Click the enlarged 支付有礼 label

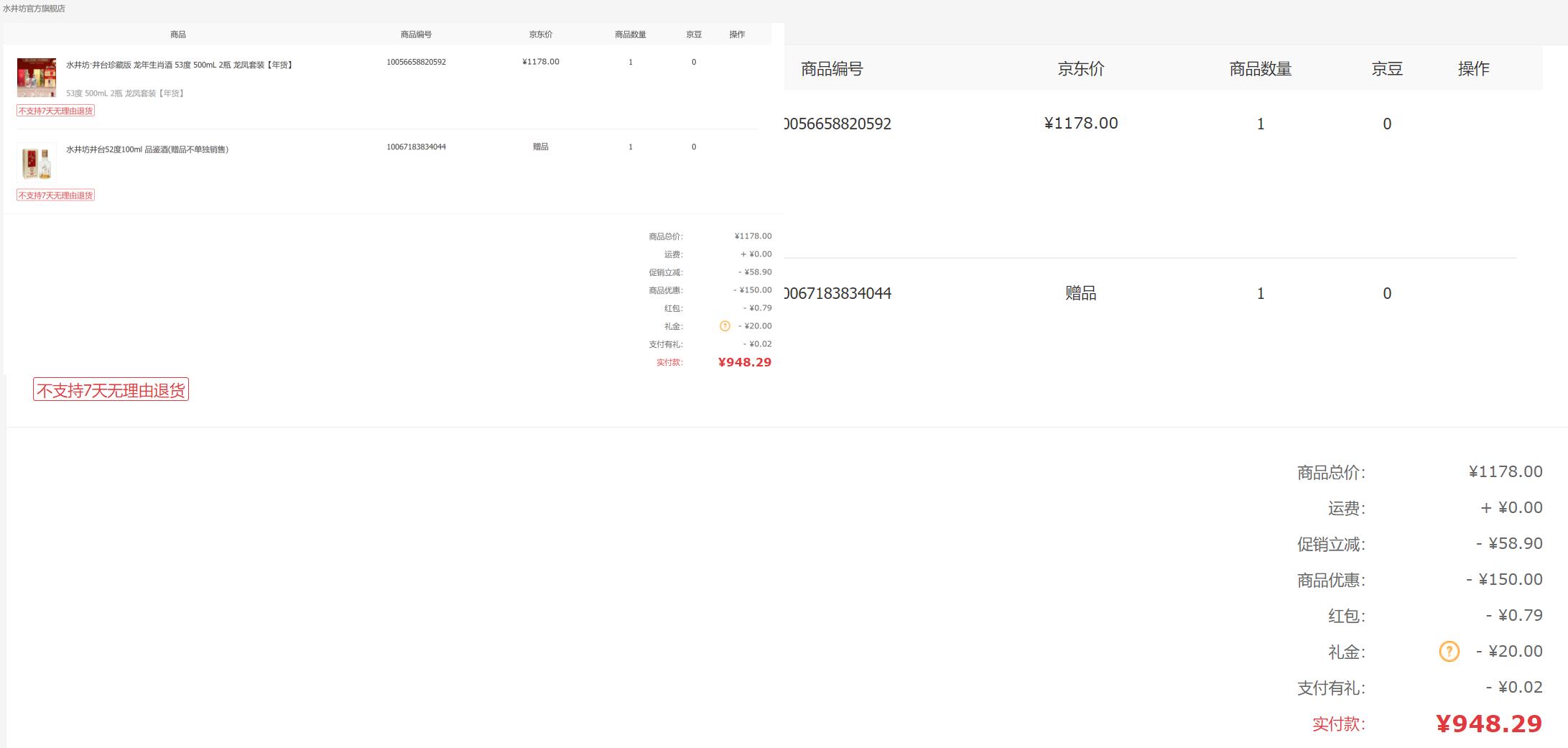[x=1331, y=688]
